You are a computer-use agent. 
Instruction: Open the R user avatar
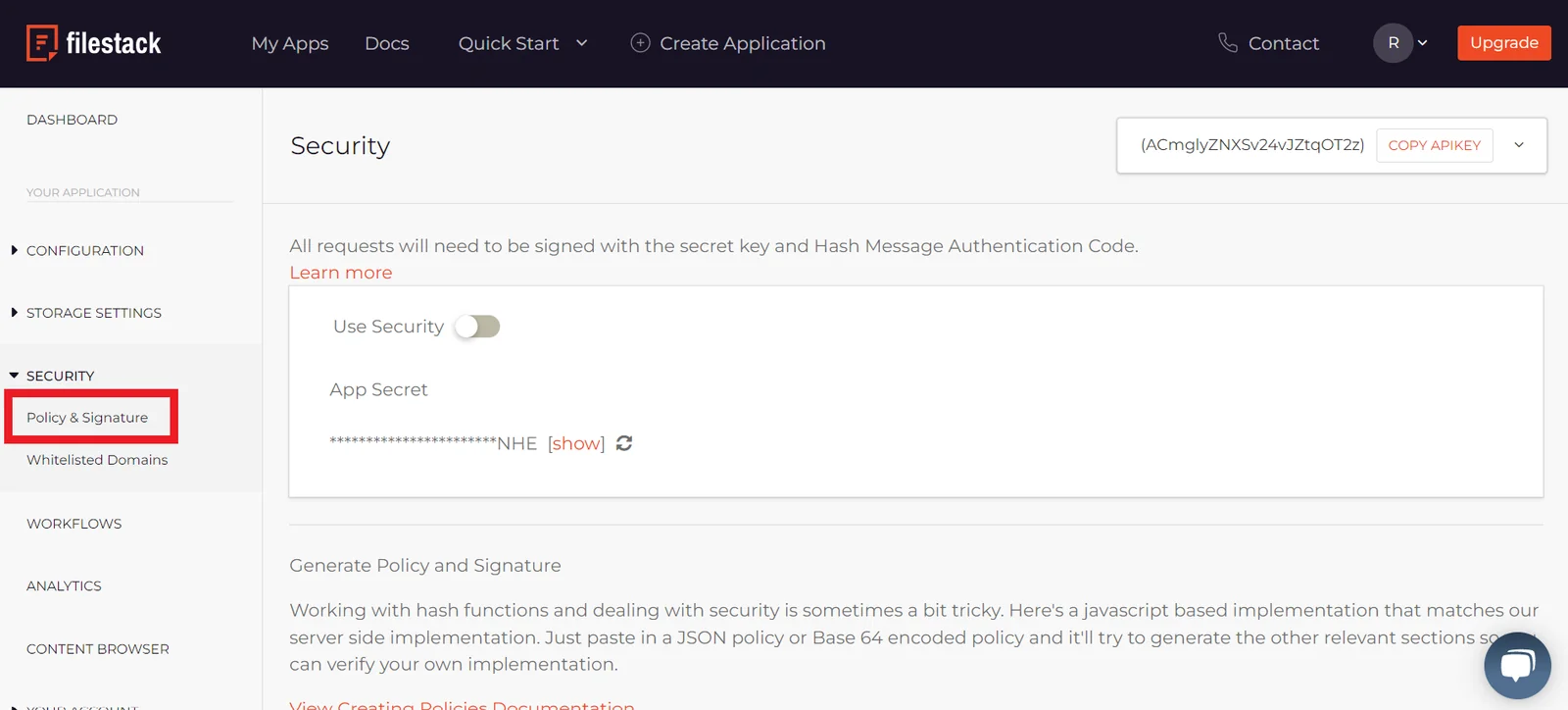click(x=1393, y=43)
